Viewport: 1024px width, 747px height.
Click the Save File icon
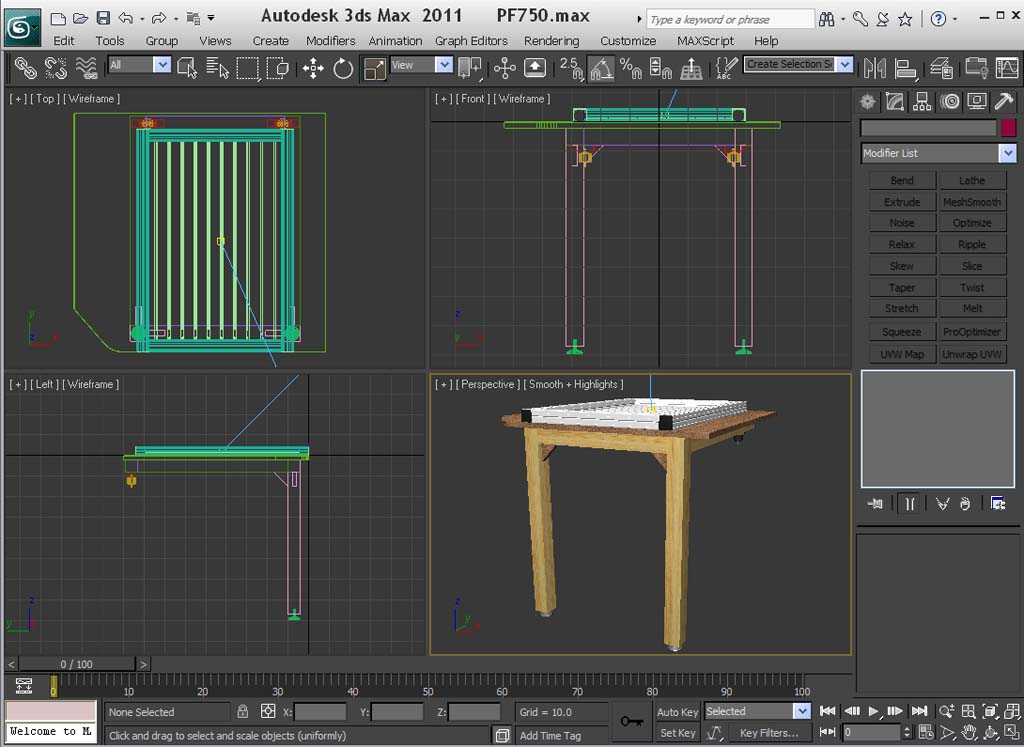tap(103, 18)
